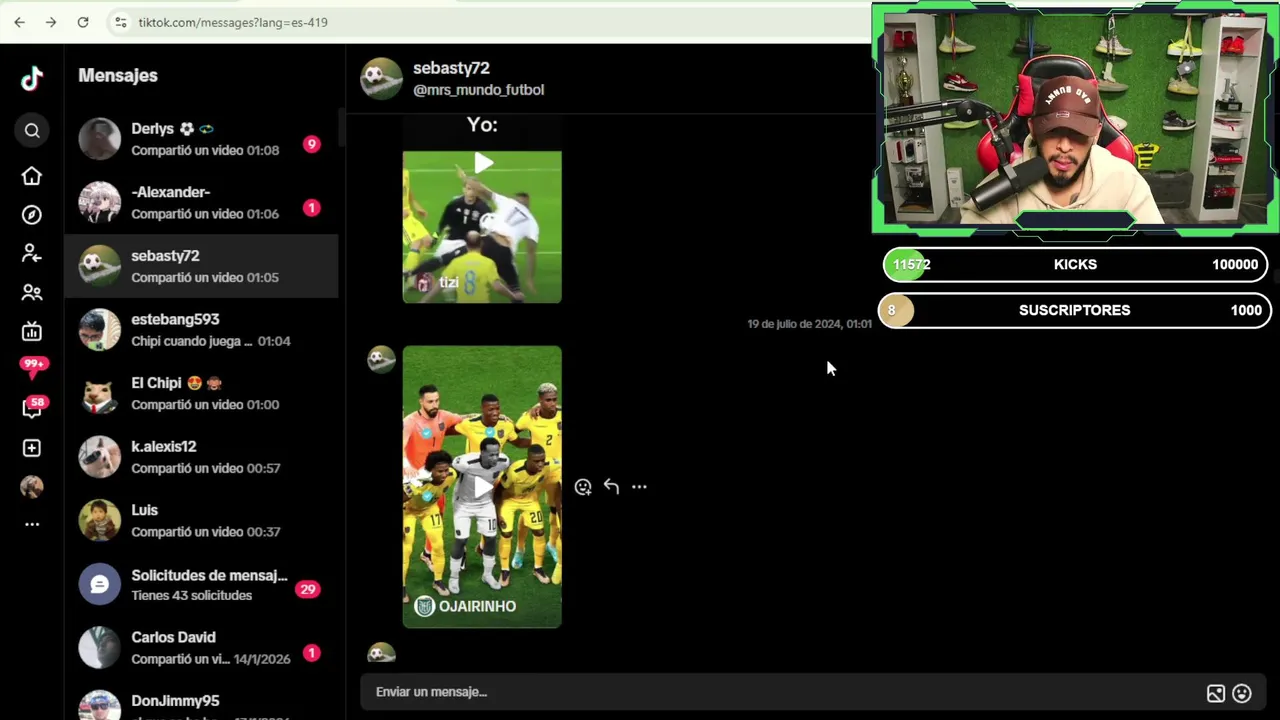Open the k.alexis12 conversation
This screenshot has width=1280, height=720.
click(x=201, y=457)
